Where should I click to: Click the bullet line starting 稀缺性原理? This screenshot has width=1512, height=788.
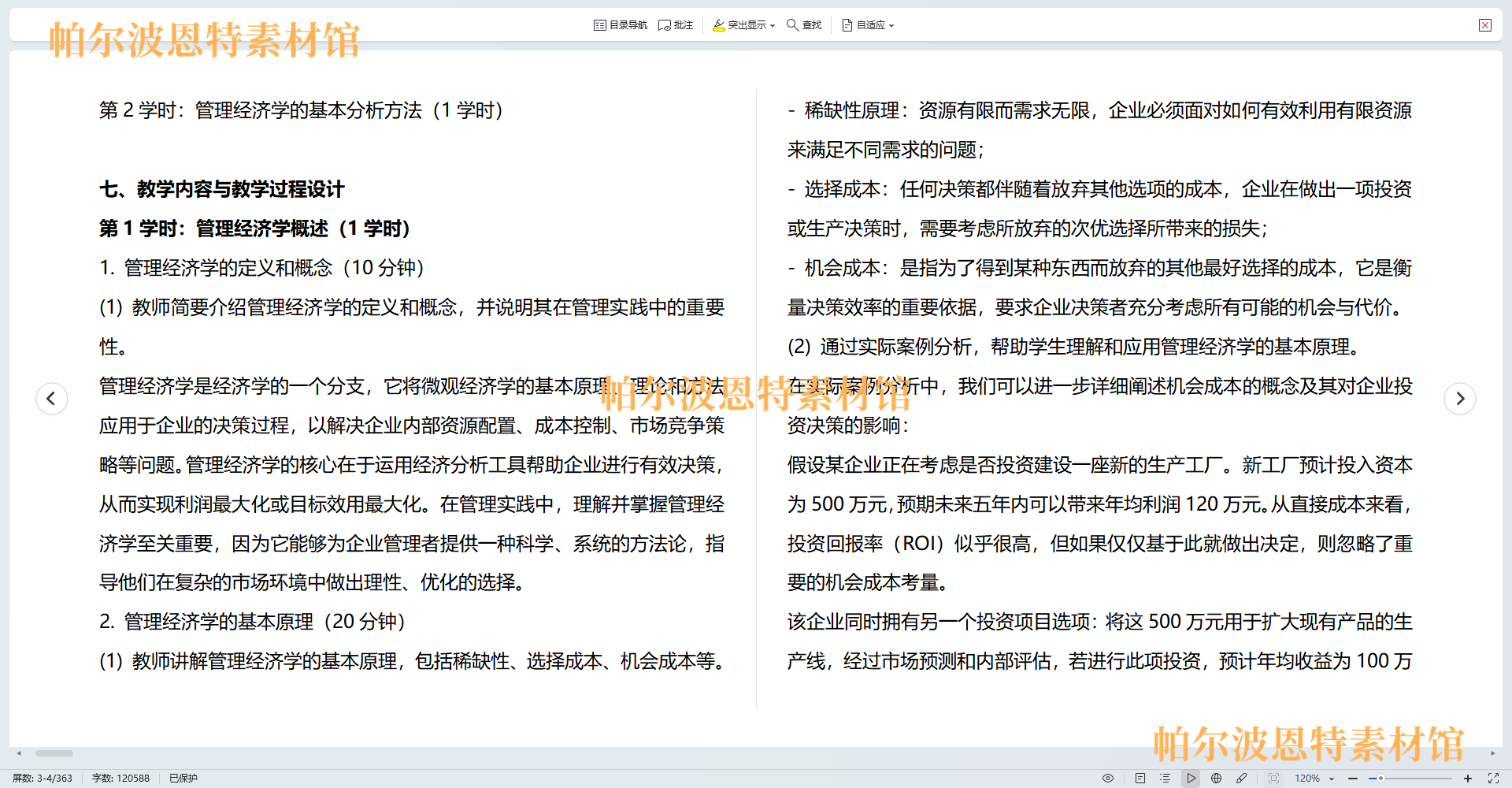pos(1100,110)
